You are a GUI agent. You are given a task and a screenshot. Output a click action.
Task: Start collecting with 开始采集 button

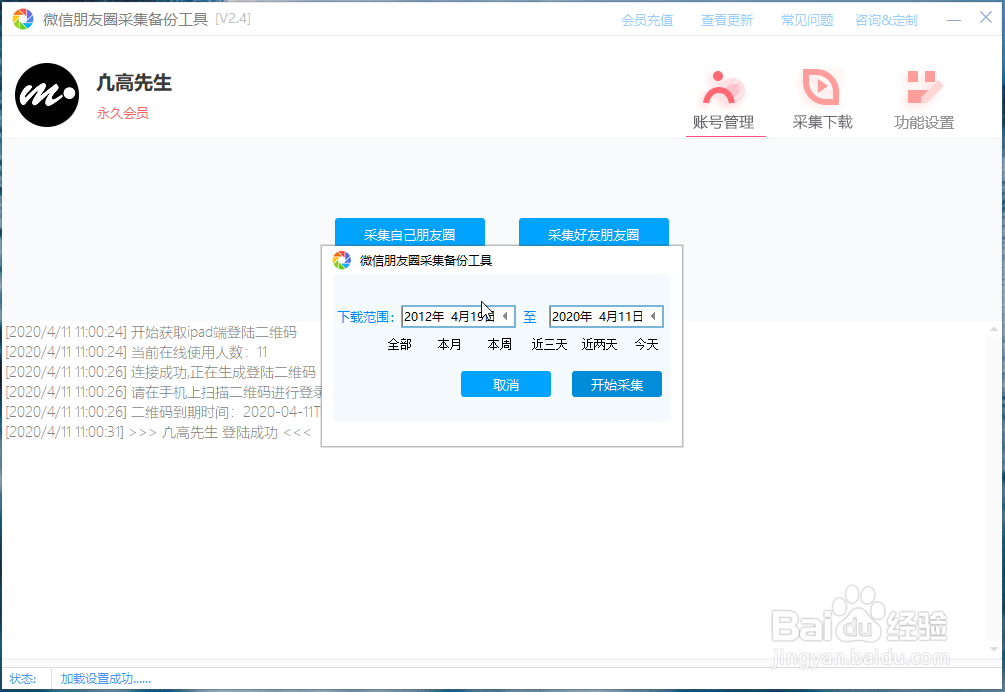click(617, 384)
